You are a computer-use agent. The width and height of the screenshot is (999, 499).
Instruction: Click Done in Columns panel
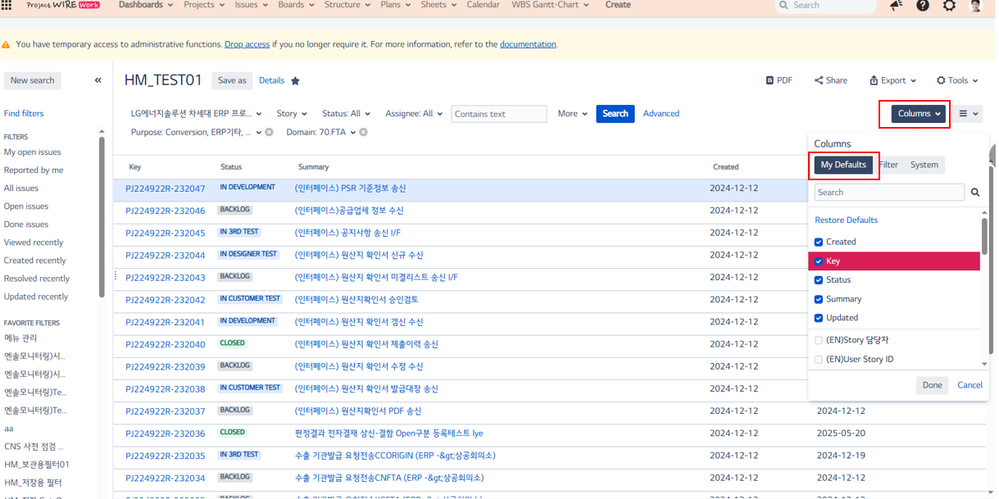pos(932,385)
